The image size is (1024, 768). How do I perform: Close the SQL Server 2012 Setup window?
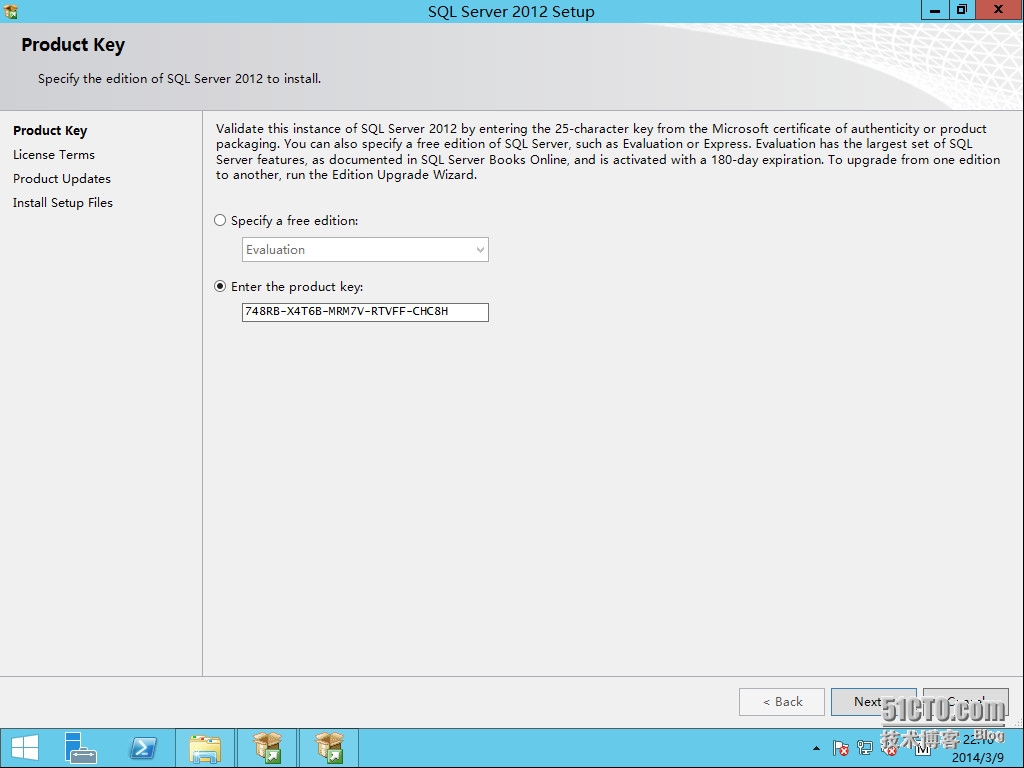999,10
